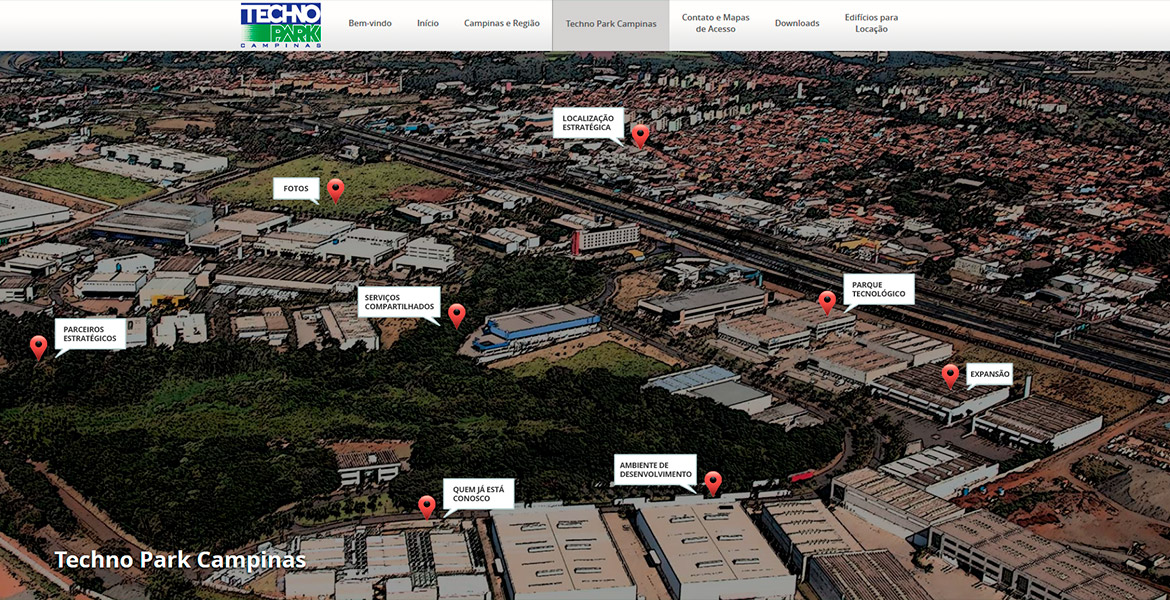Click the red pin next to Localização Estratégica
Screen dimensions: 1170x600
click(x=640, y=136)
